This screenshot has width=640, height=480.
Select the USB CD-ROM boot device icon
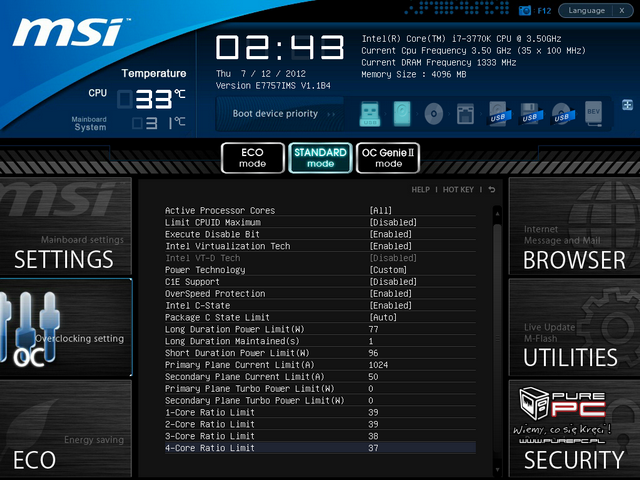point(562,114)
